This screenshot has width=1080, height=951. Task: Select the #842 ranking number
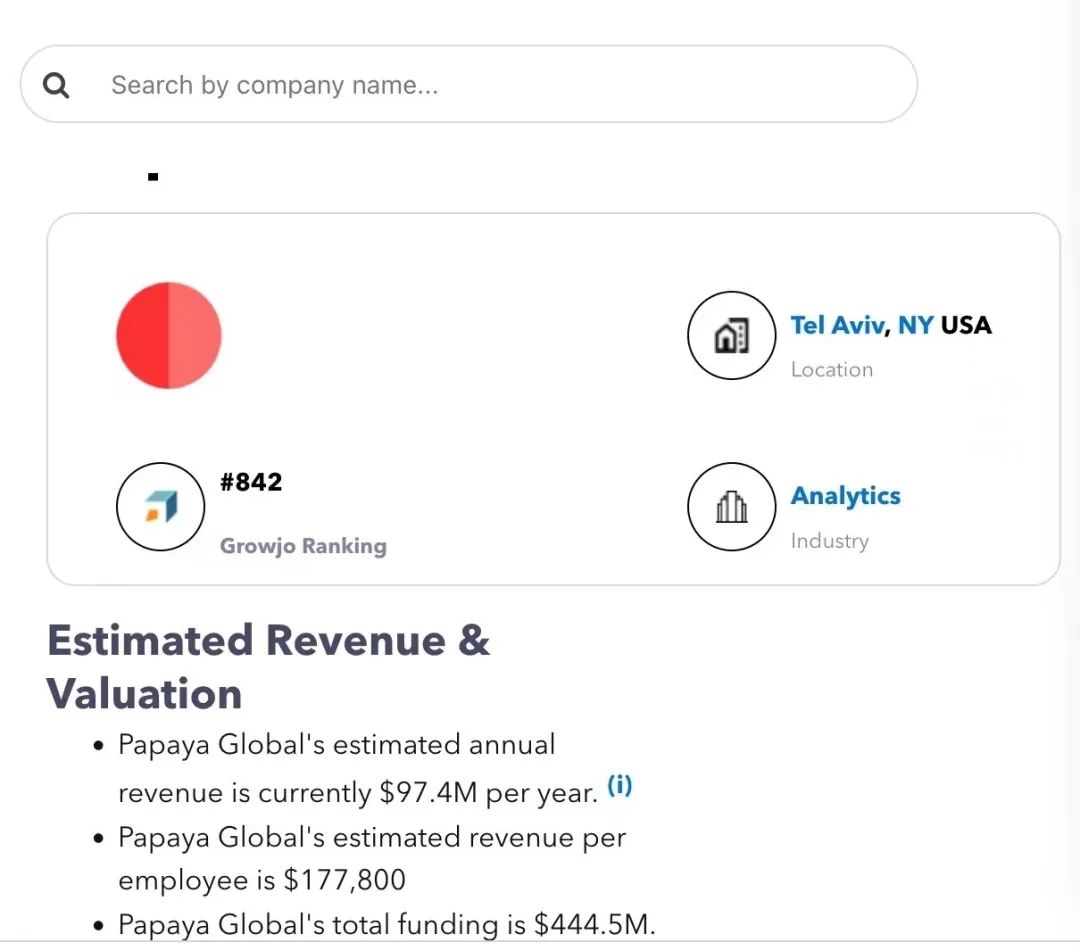(251, 482)
